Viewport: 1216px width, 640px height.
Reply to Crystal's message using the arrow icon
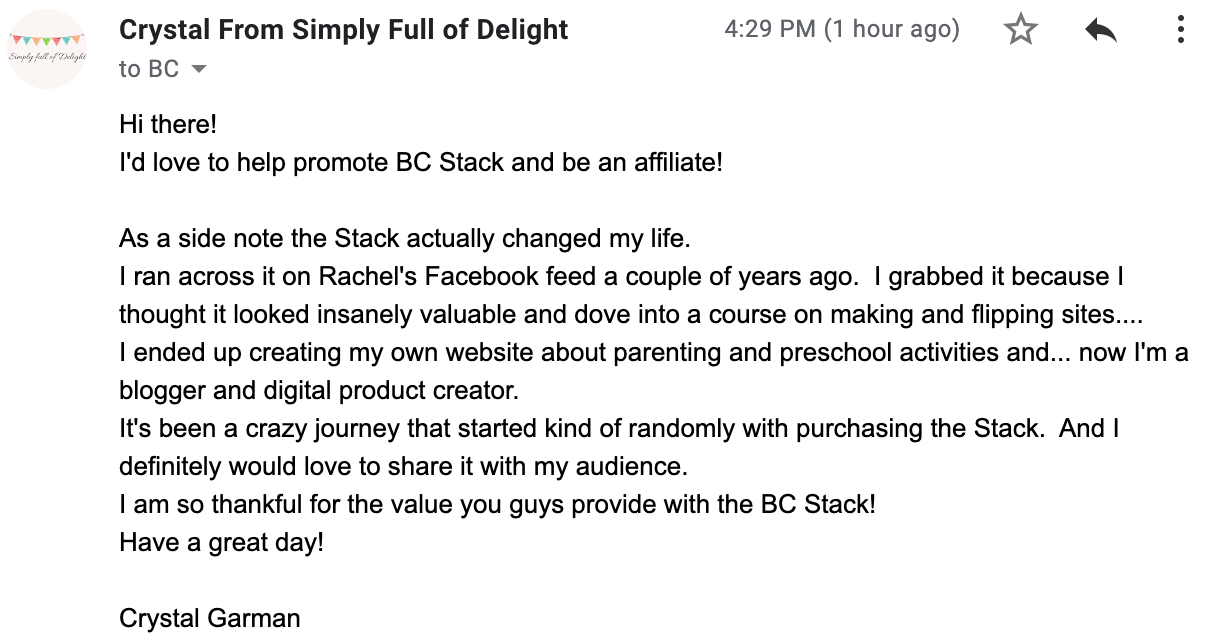click(1100, 30)
